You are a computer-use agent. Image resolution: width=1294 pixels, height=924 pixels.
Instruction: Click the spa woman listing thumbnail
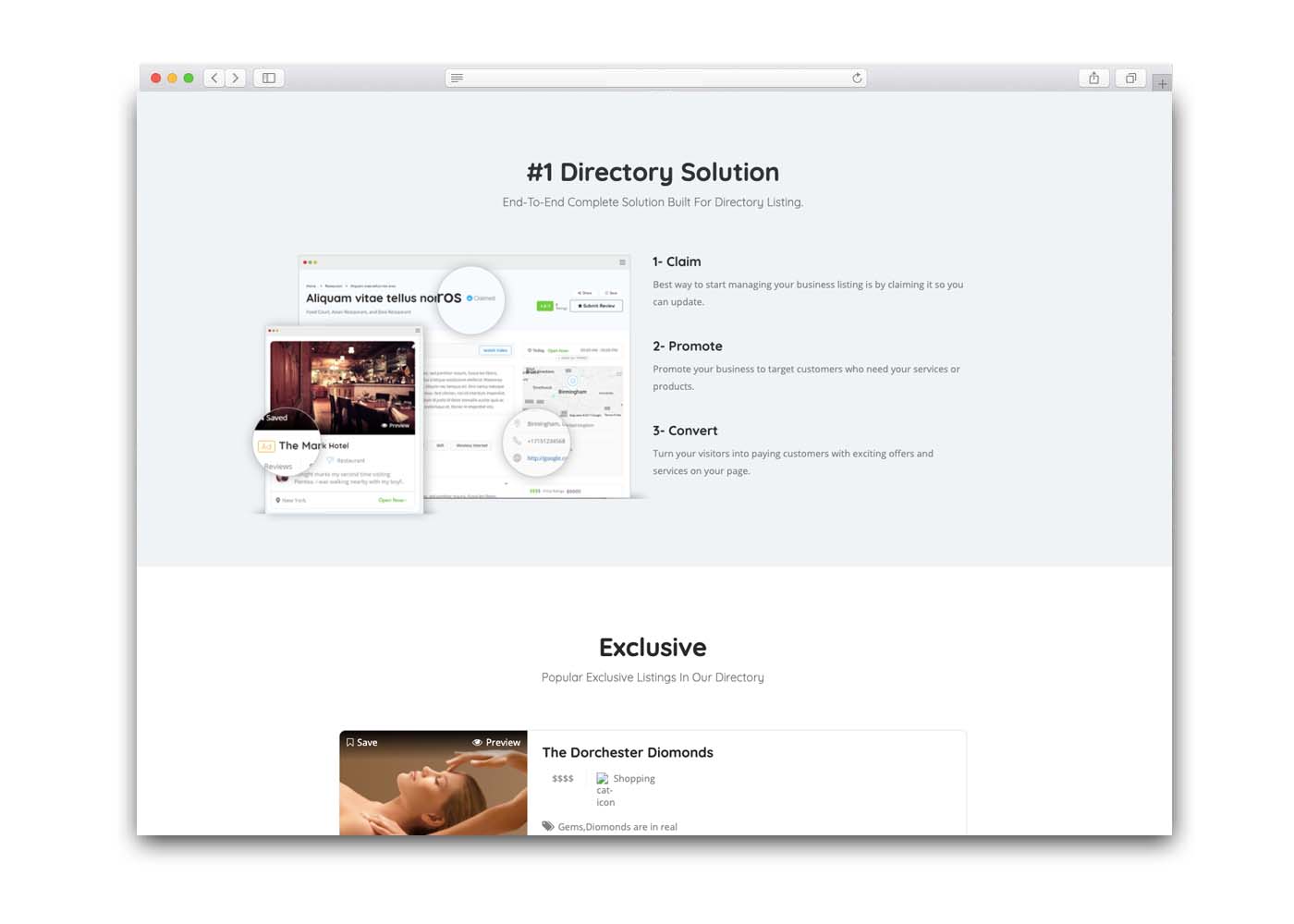(433, 783)
